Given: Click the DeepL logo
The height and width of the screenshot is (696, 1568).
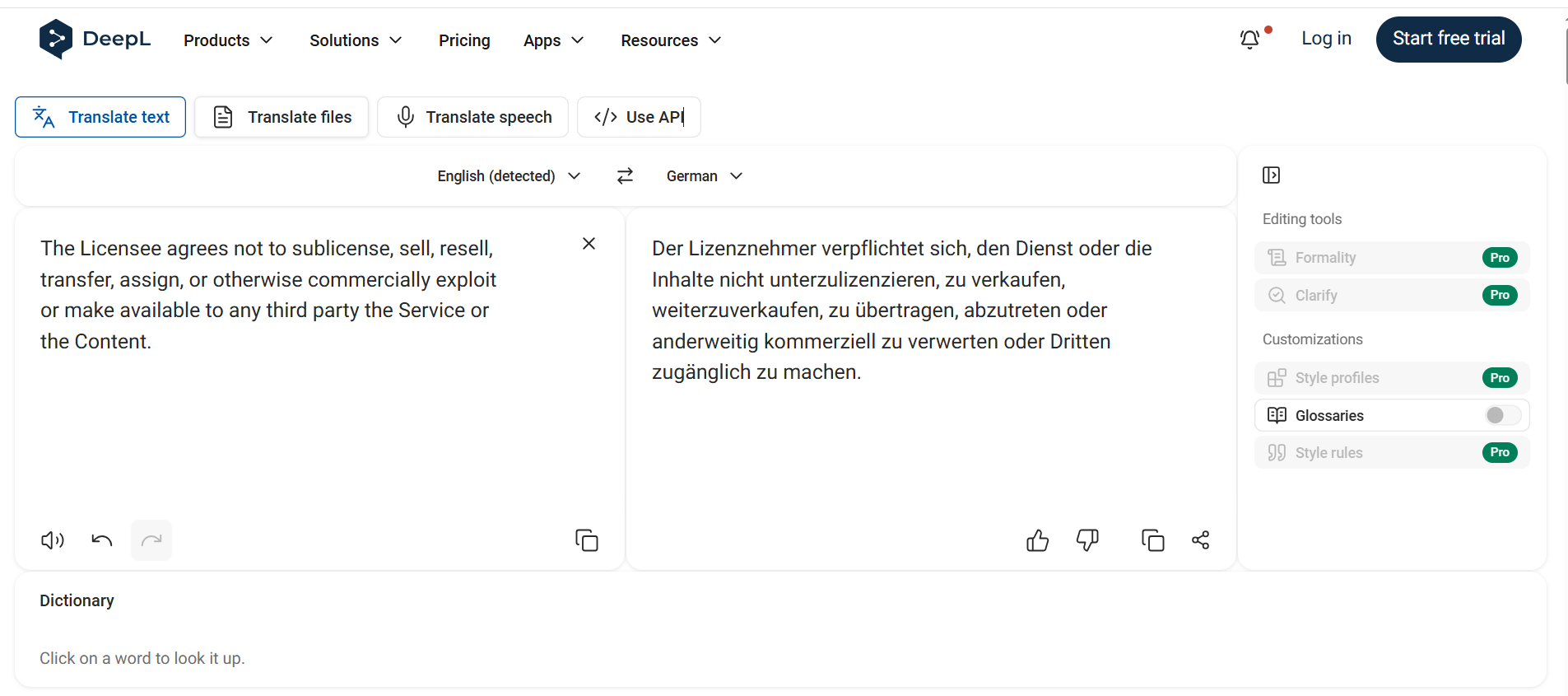Looking at the screenshot, I should pos(95,39).
